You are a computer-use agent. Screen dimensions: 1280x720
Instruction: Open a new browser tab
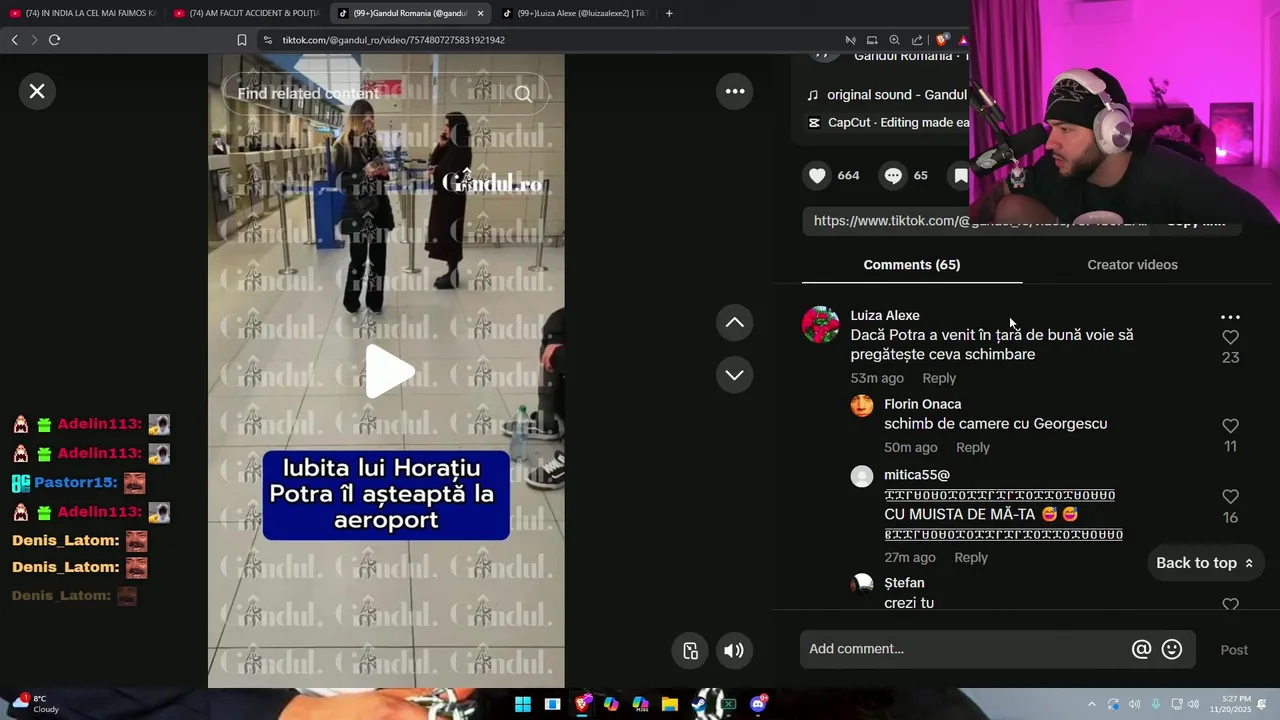pyautogui.click(x=669, y=13)
